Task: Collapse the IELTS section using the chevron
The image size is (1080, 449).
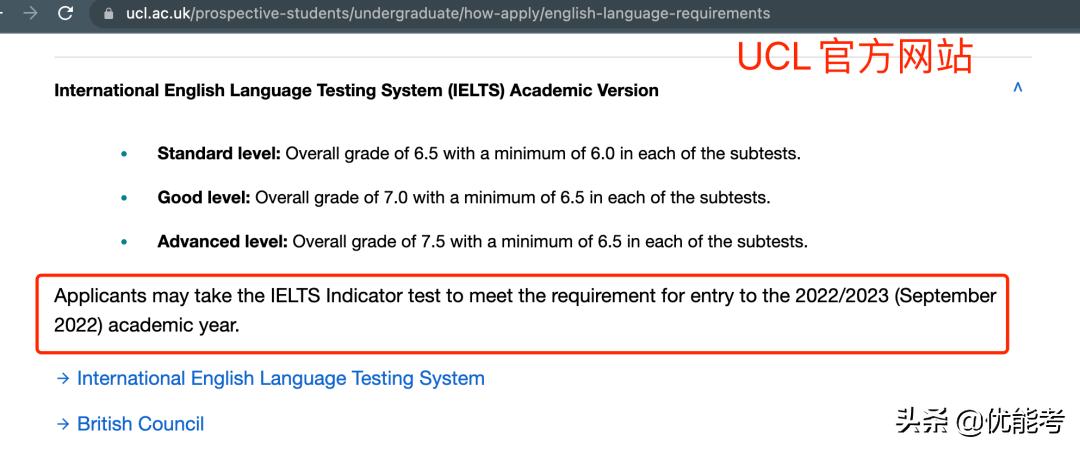Action: point(1017,88)
